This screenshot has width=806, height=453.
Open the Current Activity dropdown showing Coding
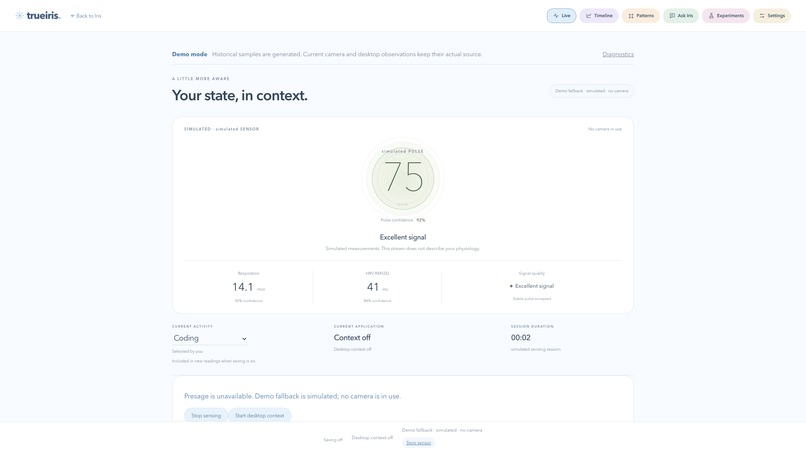click(x=210, y=338)
